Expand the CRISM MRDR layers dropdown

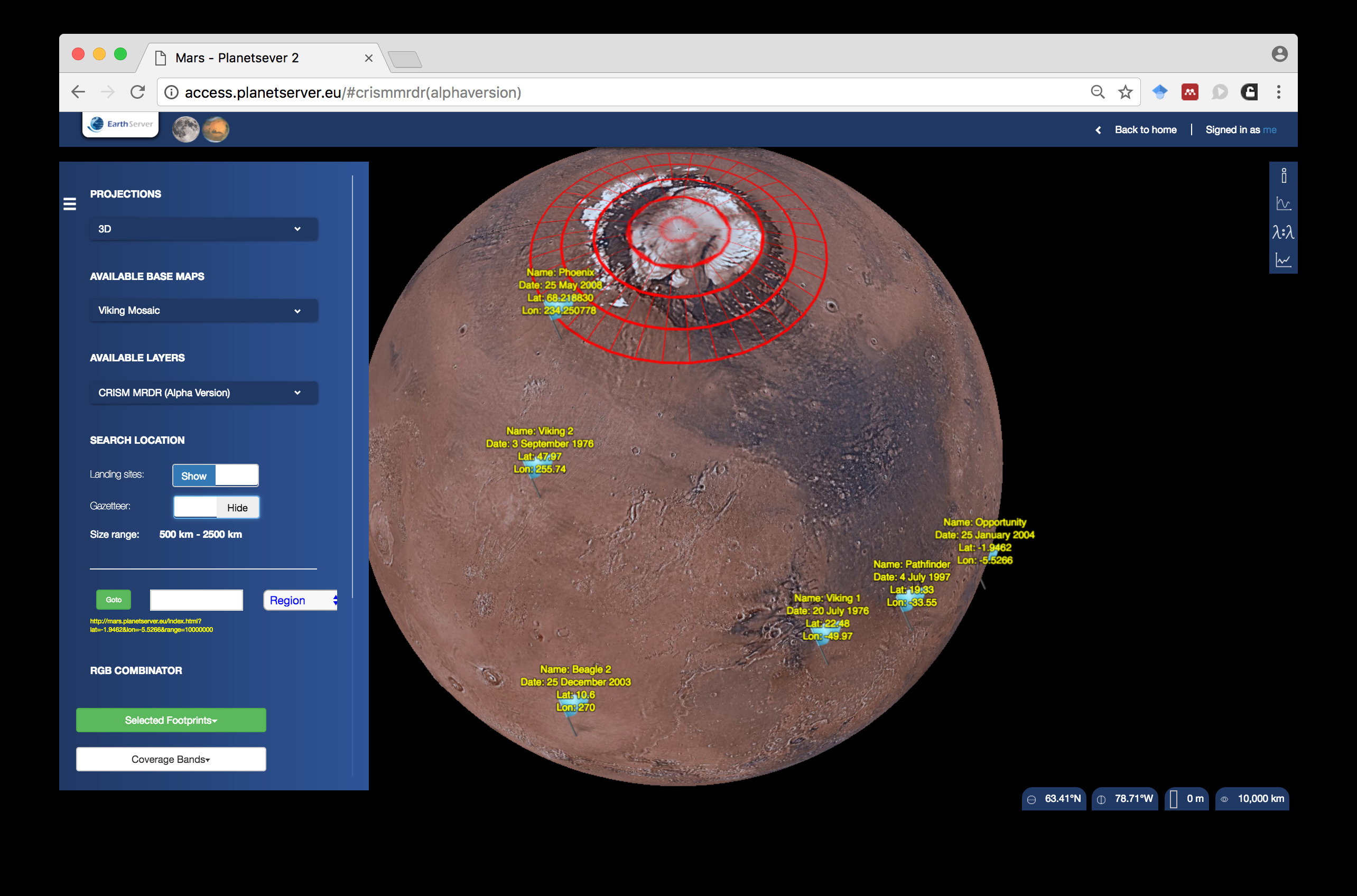tap(203, 393)
